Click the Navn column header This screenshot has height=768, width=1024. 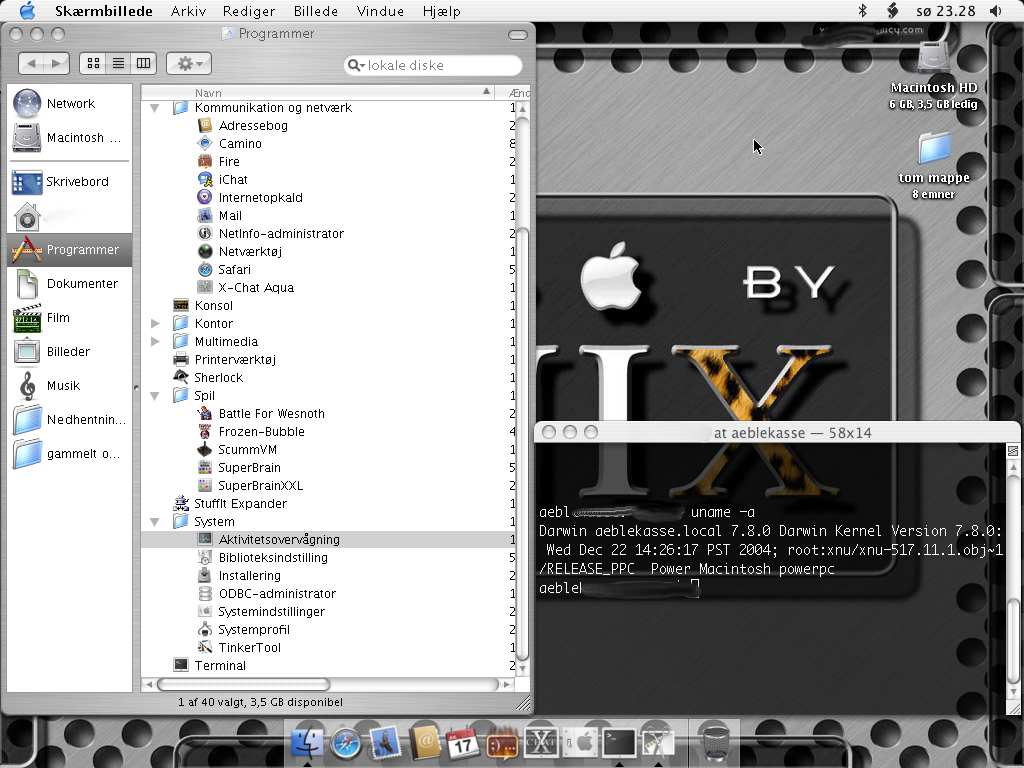coord(320,92)
